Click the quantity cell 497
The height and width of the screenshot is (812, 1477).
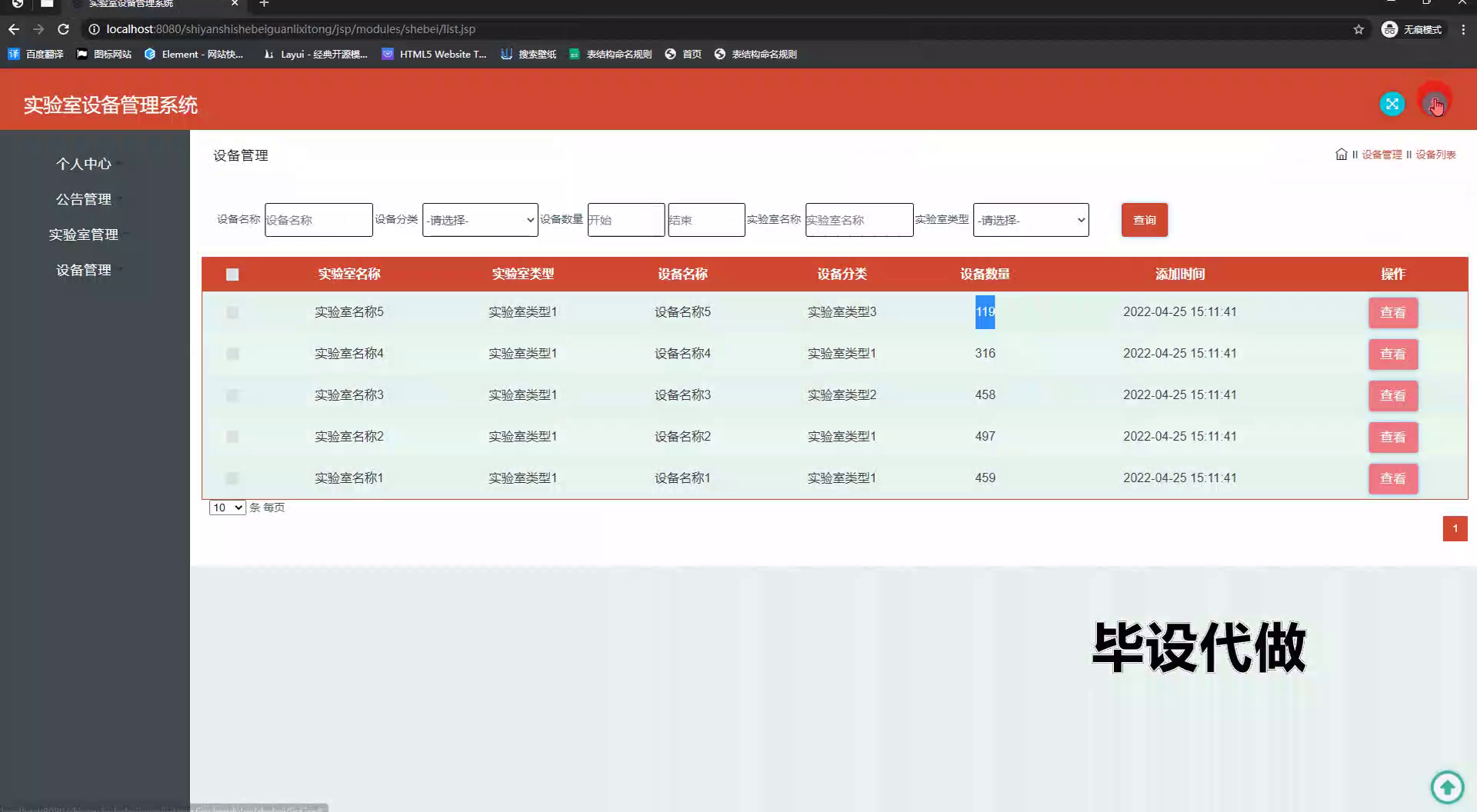(985, 437)
